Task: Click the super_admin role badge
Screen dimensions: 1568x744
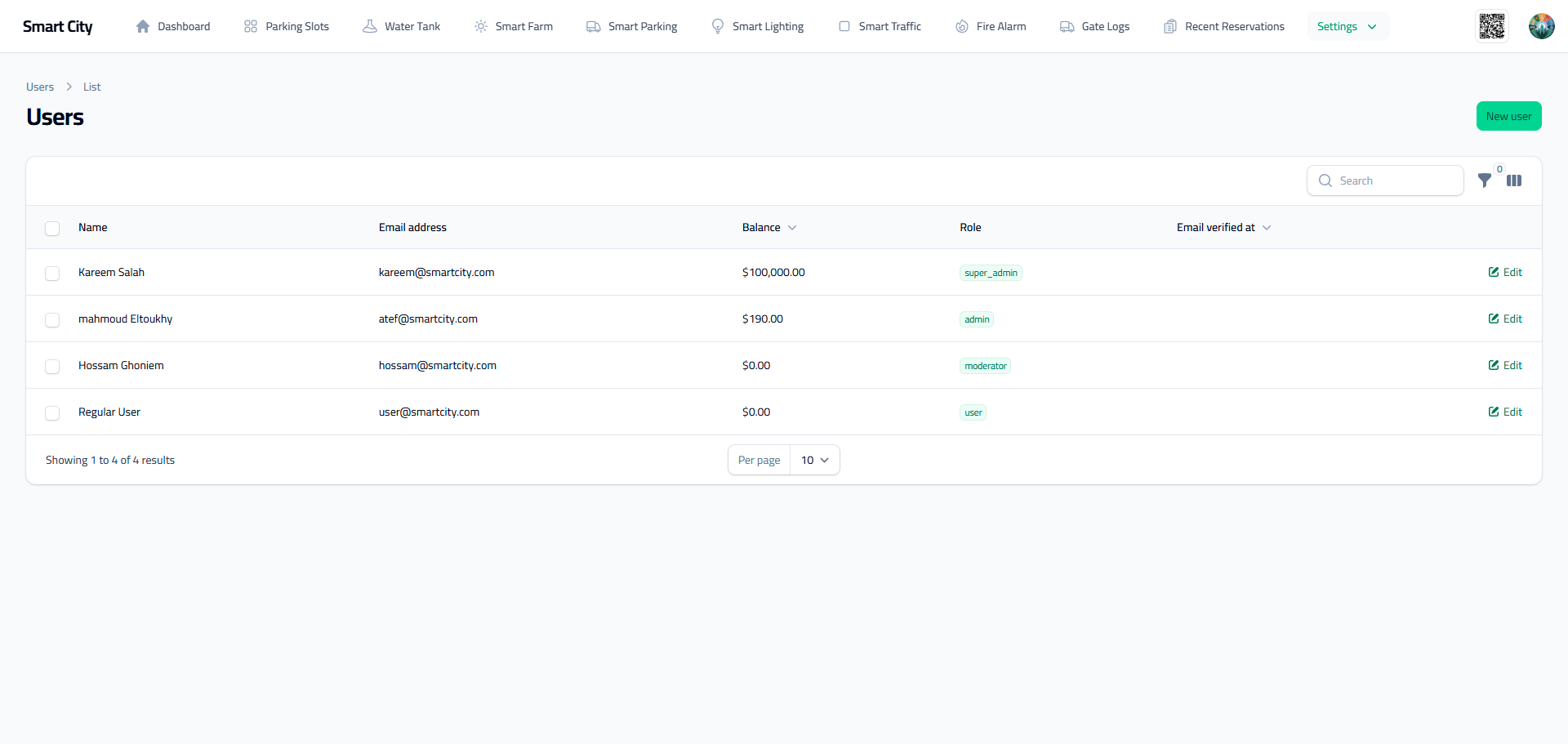Action: (x=991, y=273)
